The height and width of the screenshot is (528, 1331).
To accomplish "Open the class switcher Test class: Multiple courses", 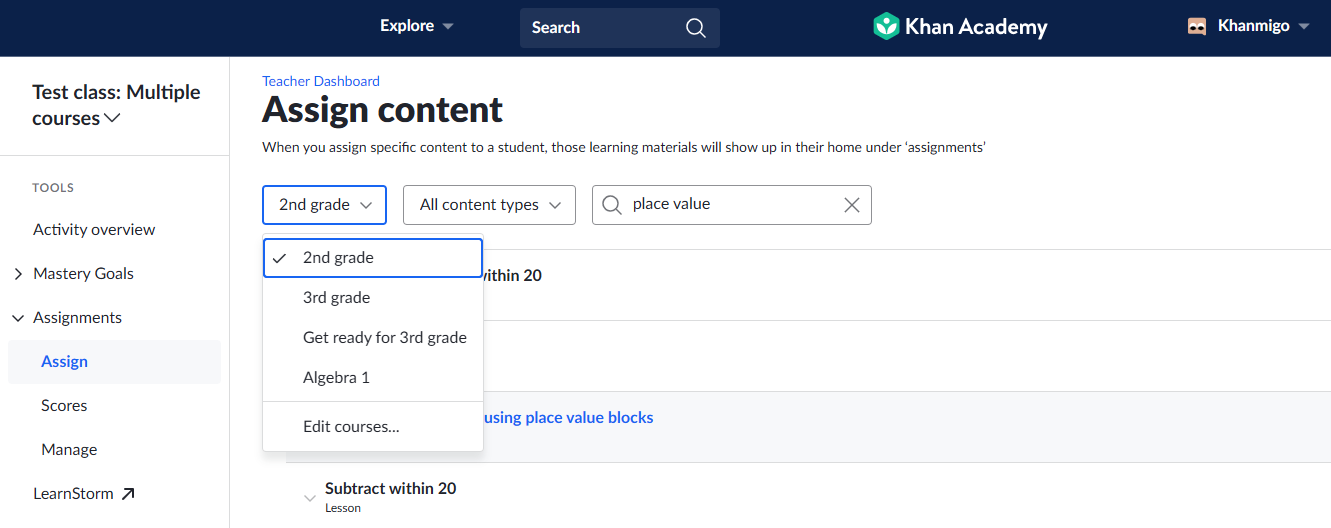I will coord(116,105).
